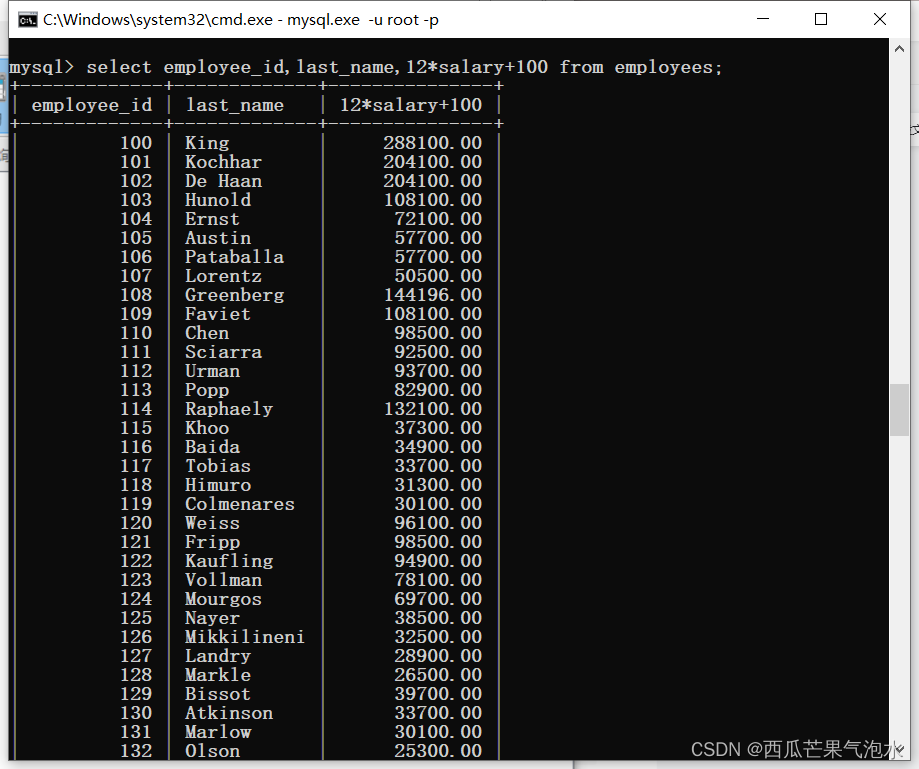The image size is (919, 769).
Task: Maximize the cmd.exe window
Action: (x=821, y=19)
